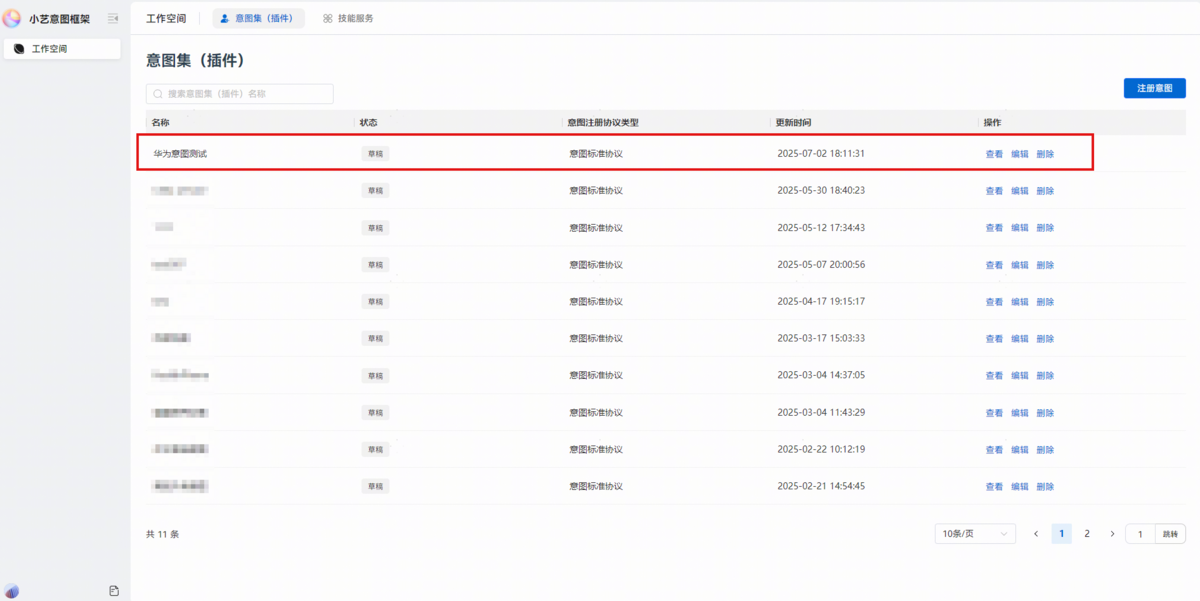Click 编辑 for 华为意图测试 row
The width and height of the screenshot is (1200, 601).
(1019, 154)
